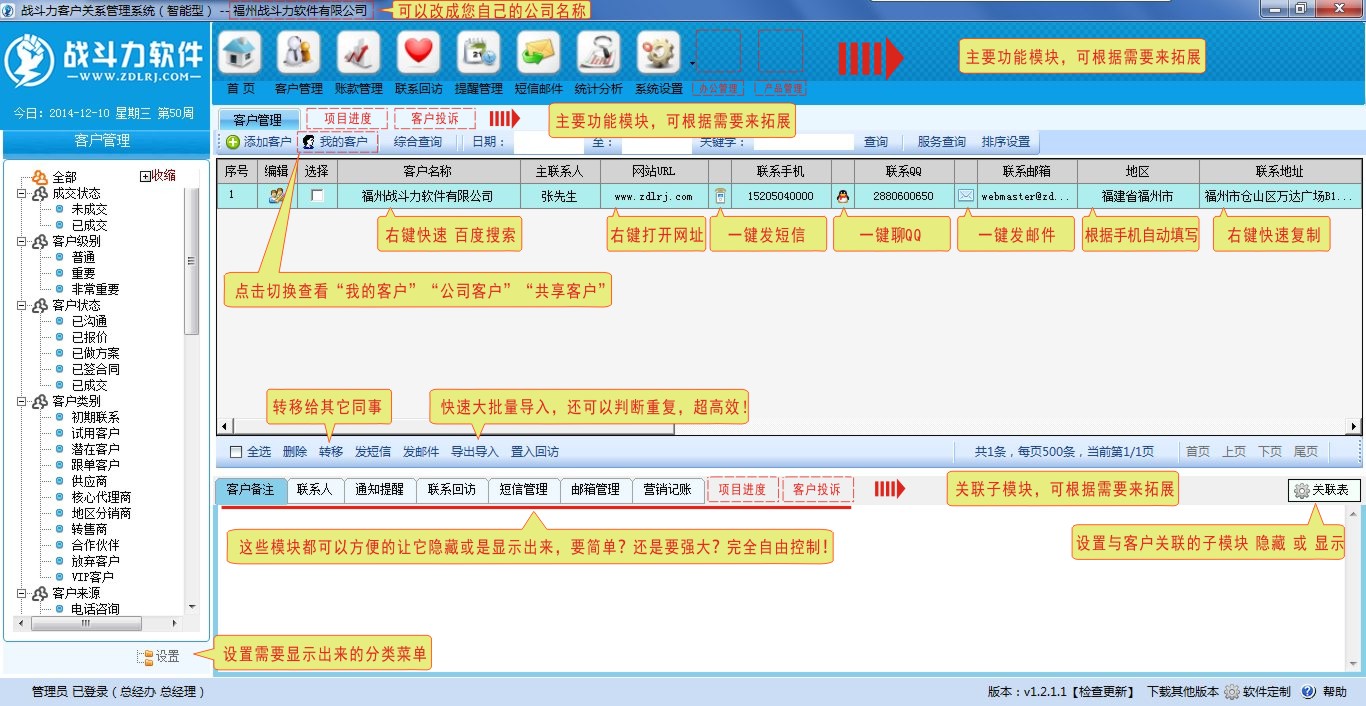The height and width of the screenshot is (706, 1366).
Task: Switch to the 短信管理 tab
Action: click(x=523, y=490)
